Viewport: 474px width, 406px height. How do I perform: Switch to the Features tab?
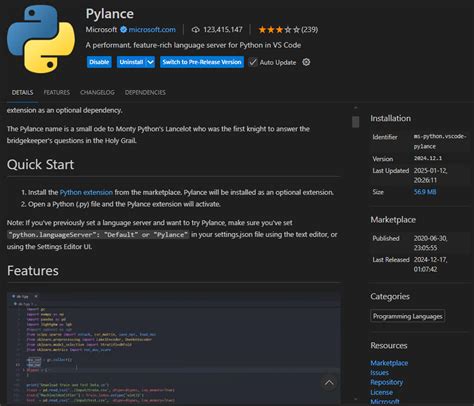(x=57, y=92)
